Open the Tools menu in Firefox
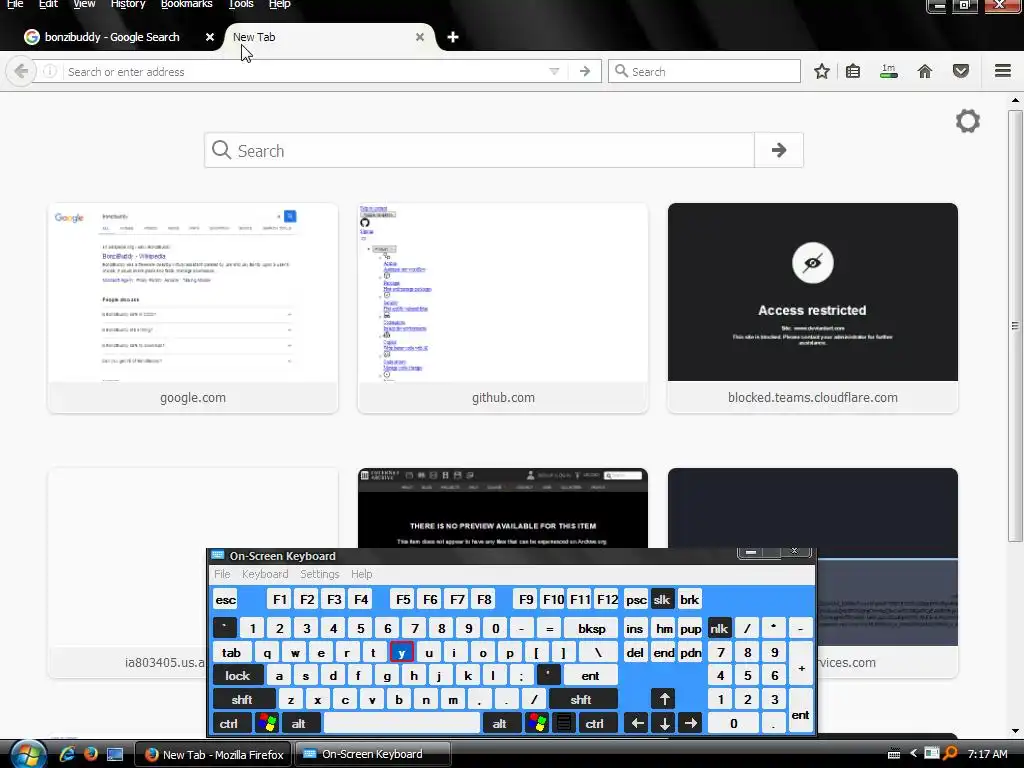 pyautogui.click(x=241, y=5)
